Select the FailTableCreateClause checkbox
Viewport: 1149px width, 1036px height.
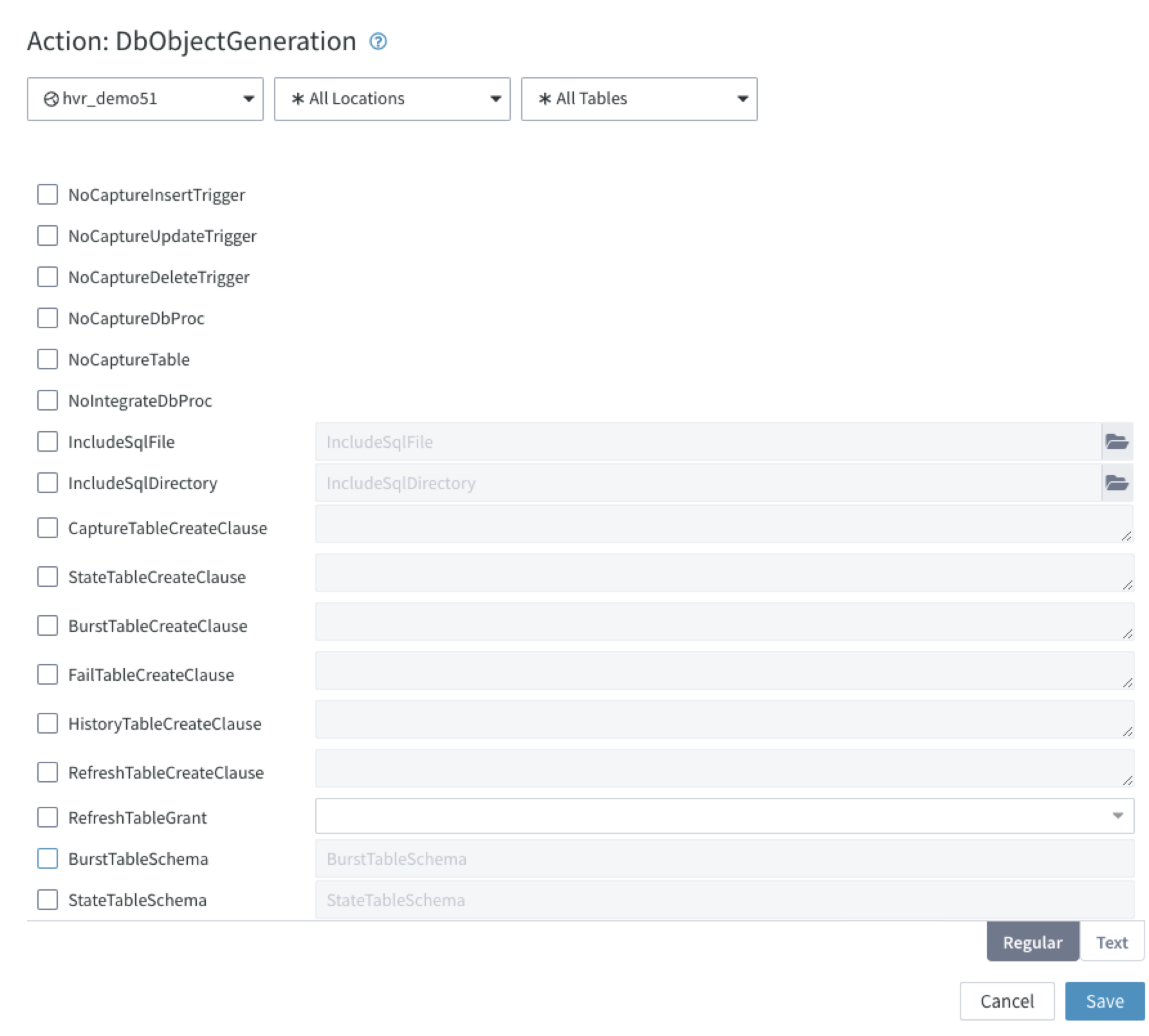click(x=48, y=674)
